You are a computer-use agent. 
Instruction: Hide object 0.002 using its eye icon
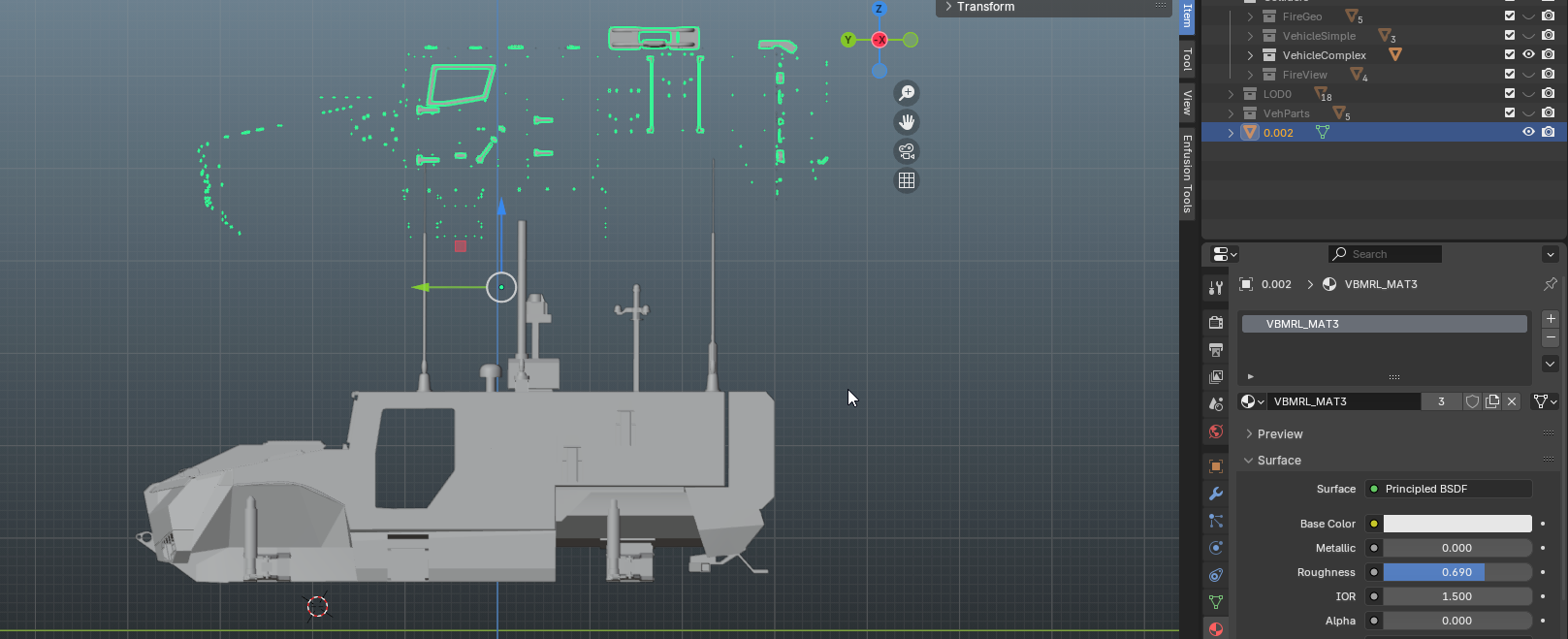(1529, 133)
